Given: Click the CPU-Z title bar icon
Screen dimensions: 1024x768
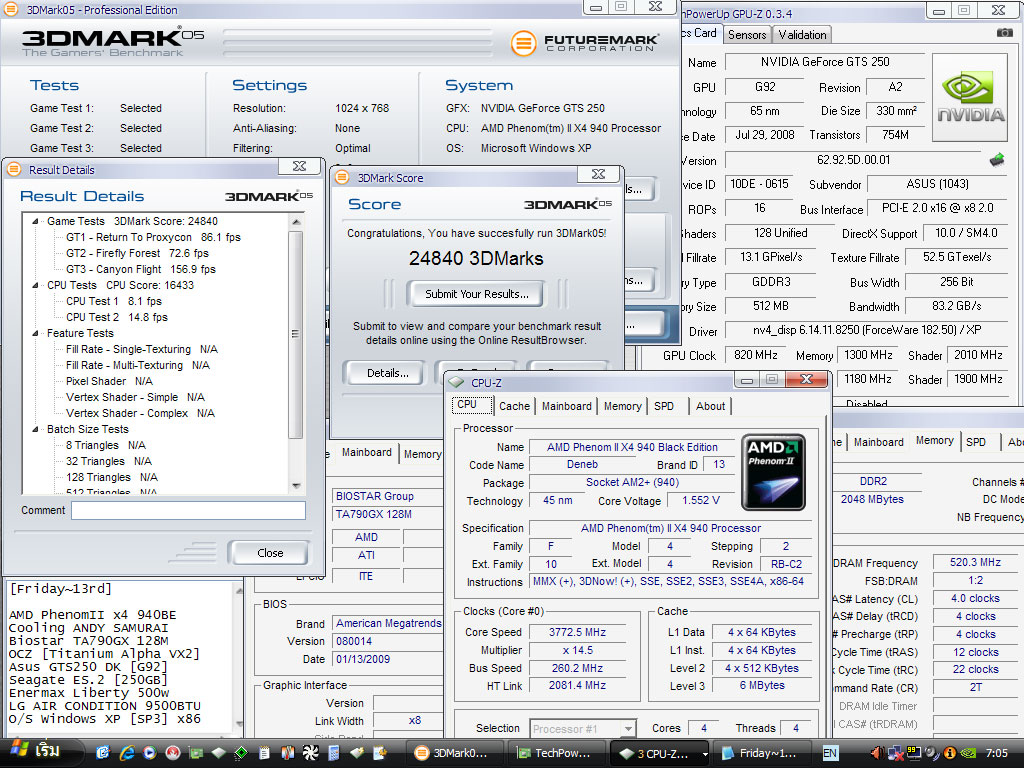Looking at the screenshot, I should pyautogui.click(x=456, y=383).
